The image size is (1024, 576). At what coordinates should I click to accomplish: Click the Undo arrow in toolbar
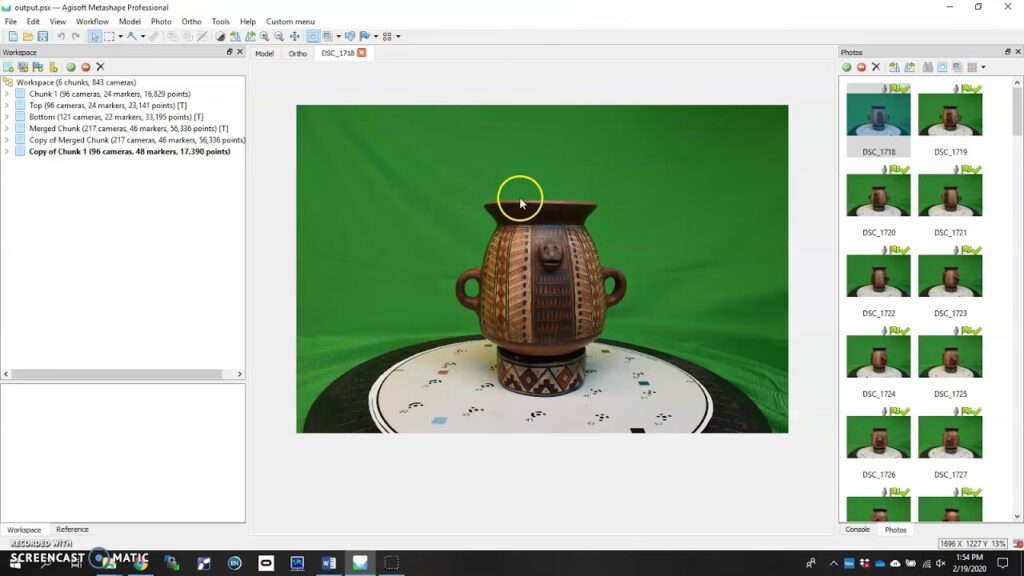(61, 37)
